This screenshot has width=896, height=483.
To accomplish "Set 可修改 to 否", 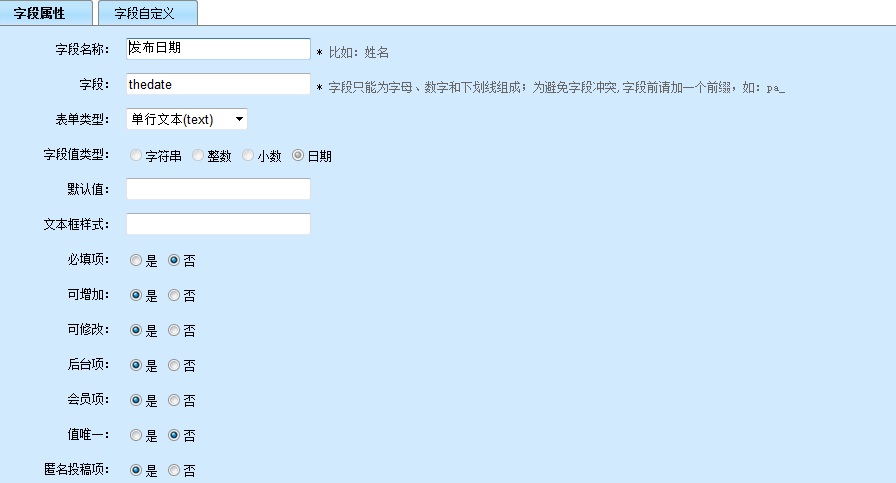I will click(174, 331).
